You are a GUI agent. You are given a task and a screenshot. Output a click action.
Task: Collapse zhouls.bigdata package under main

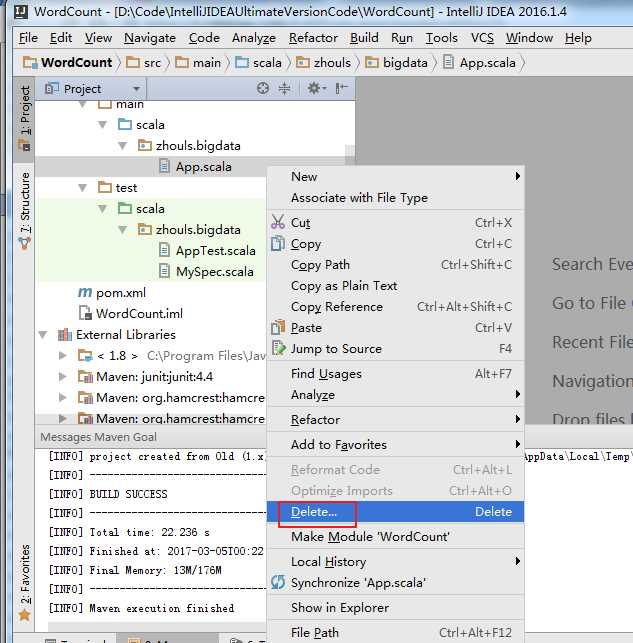tap(122, 145)
